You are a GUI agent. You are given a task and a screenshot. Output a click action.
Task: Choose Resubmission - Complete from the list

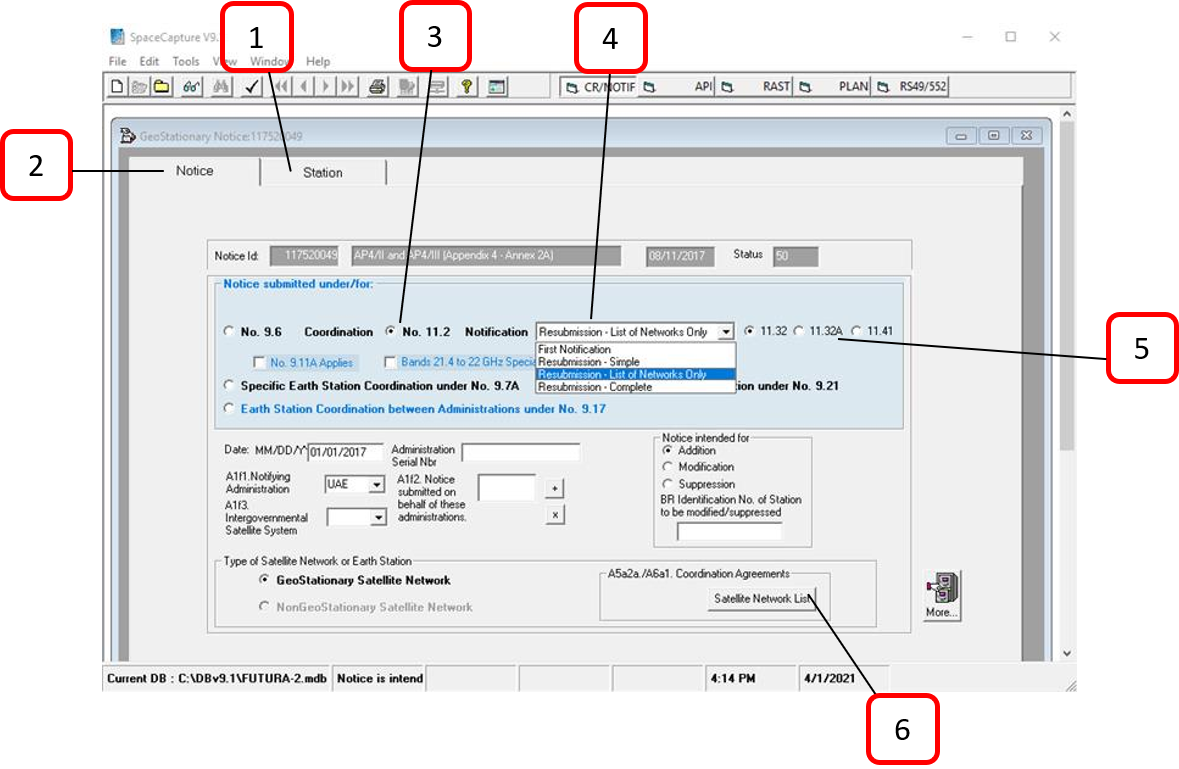(x=635, y=387)
